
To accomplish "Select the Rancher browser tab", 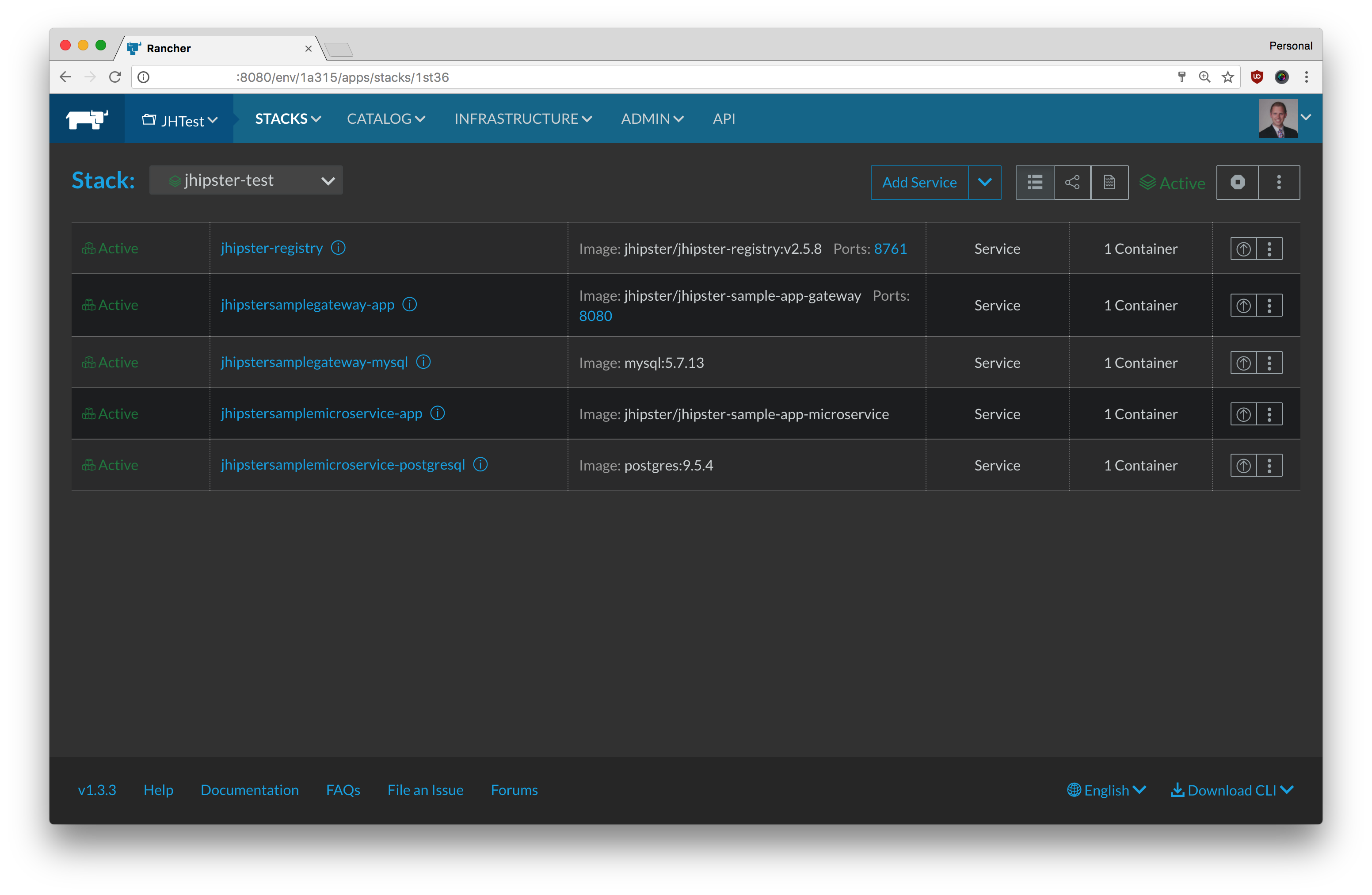I will click(x=219, y=49).
